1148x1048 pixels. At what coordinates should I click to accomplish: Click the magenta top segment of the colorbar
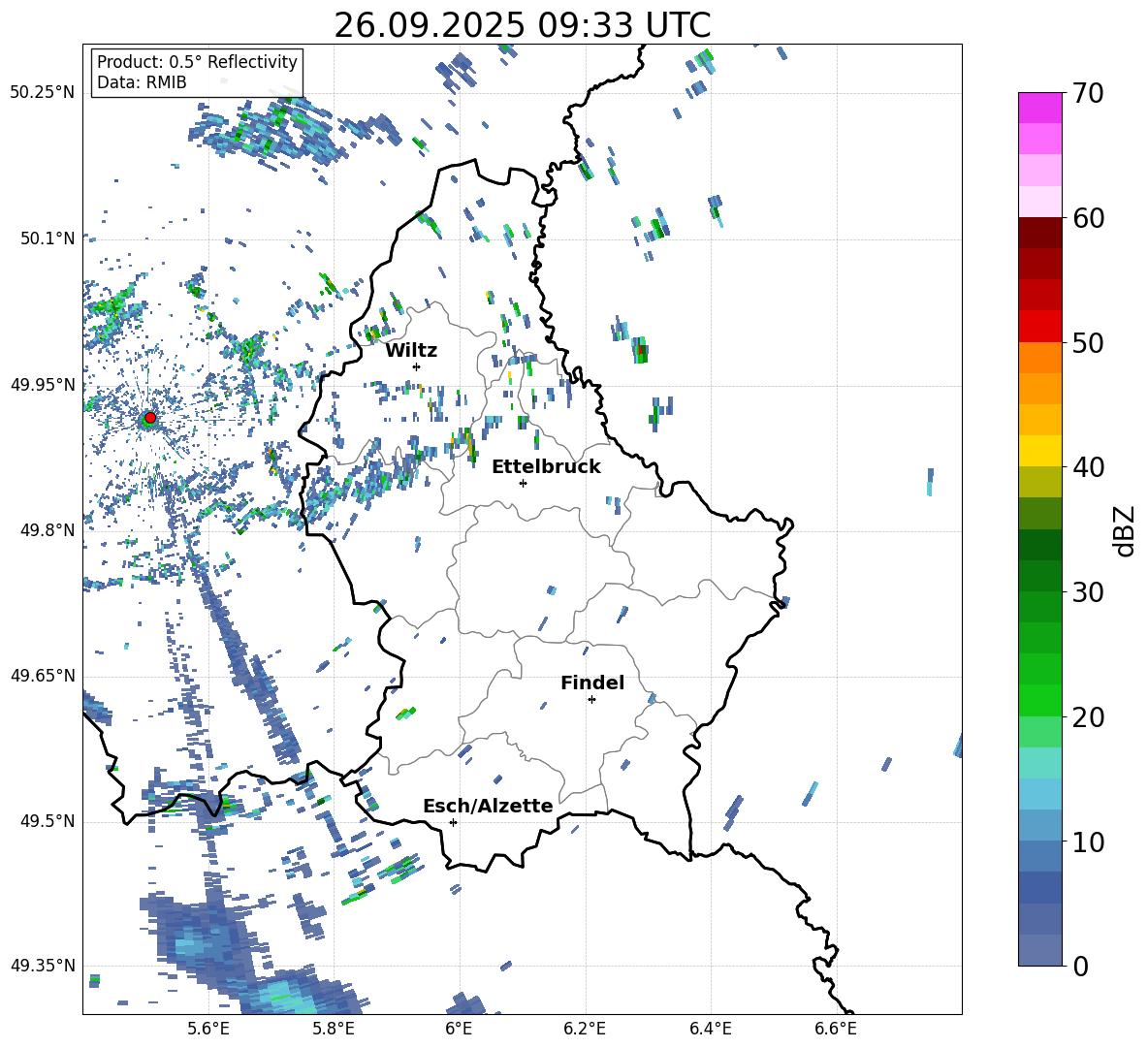1040,108
